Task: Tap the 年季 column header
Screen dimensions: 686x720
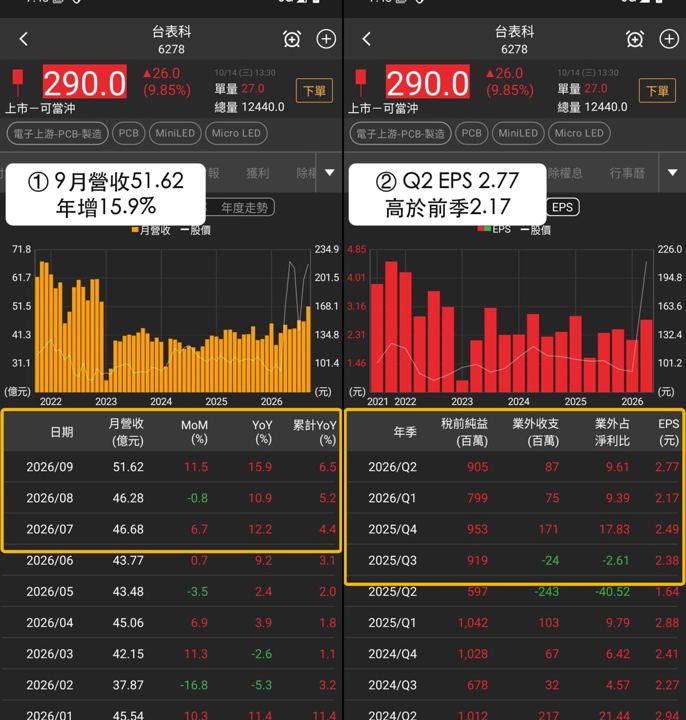Action: point(405,432)
